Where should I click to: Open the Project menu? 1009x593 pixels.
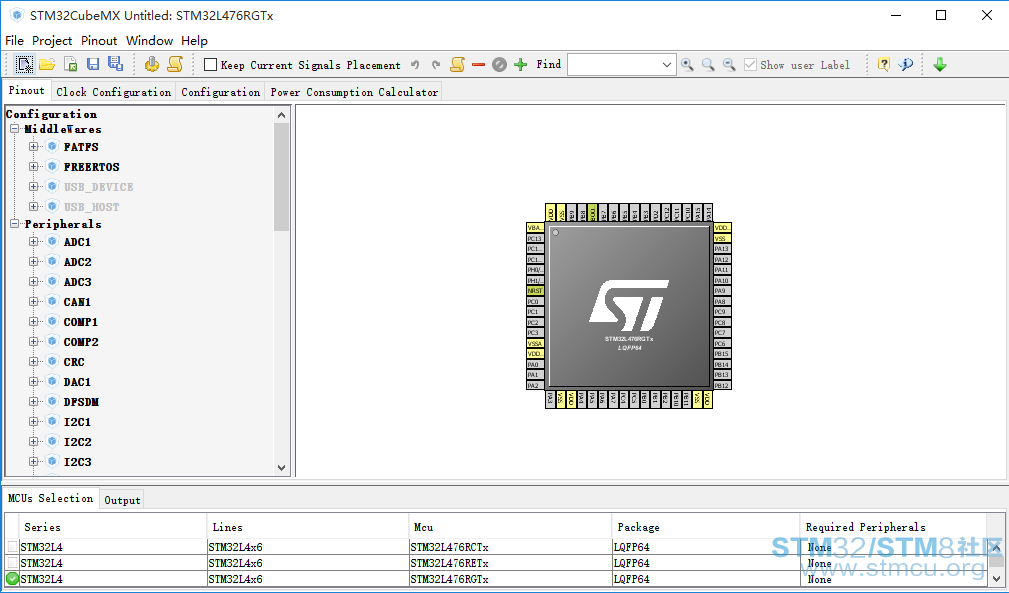[52, 41]
